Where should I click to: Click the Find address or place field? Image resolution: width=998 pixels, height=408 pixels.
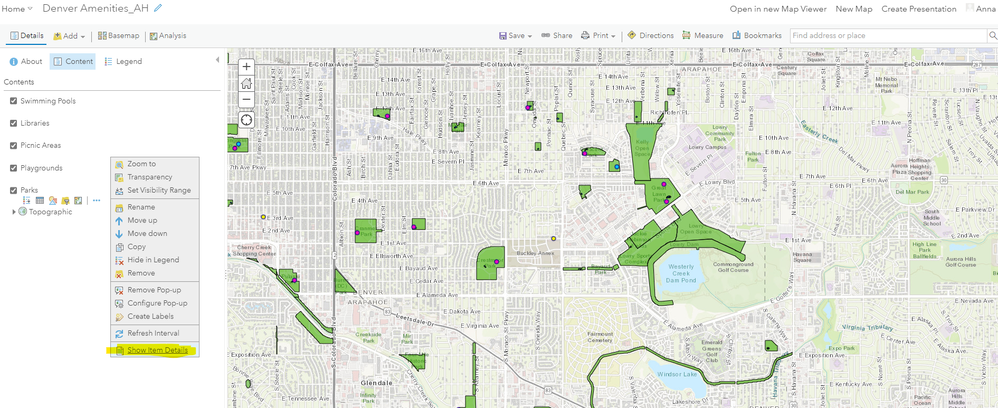888,36
